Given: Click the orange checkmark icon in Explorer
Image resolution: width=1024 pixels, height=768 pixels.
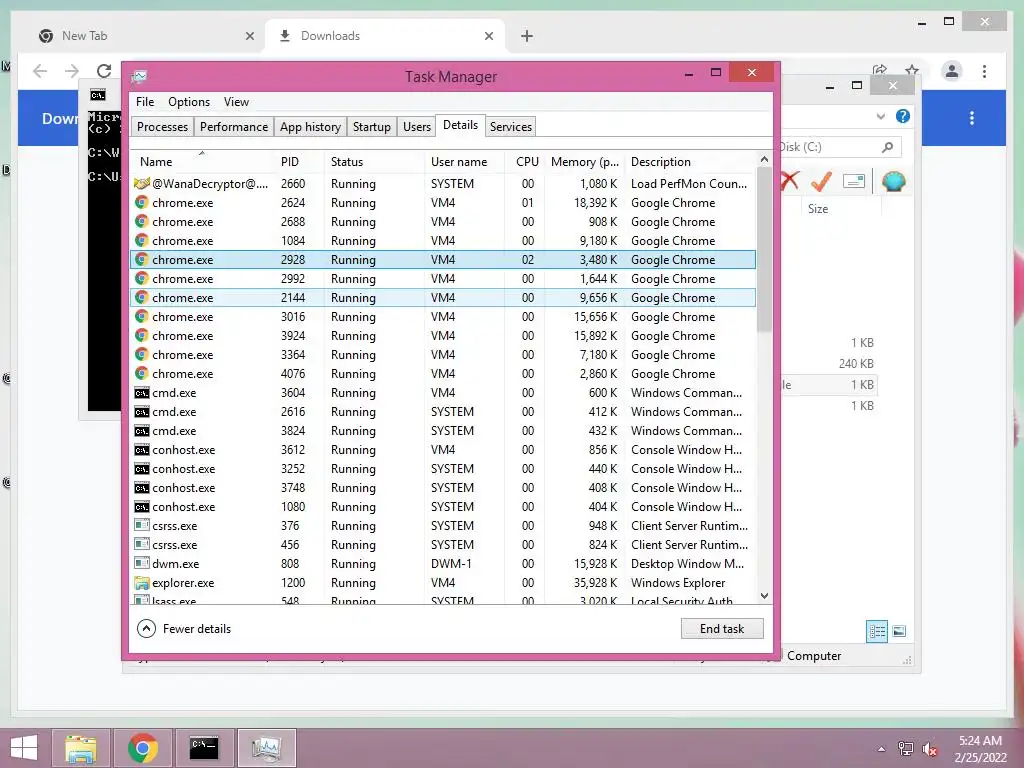Looking at the screenshot, I should pyautogui.click(x=821, y=181).
